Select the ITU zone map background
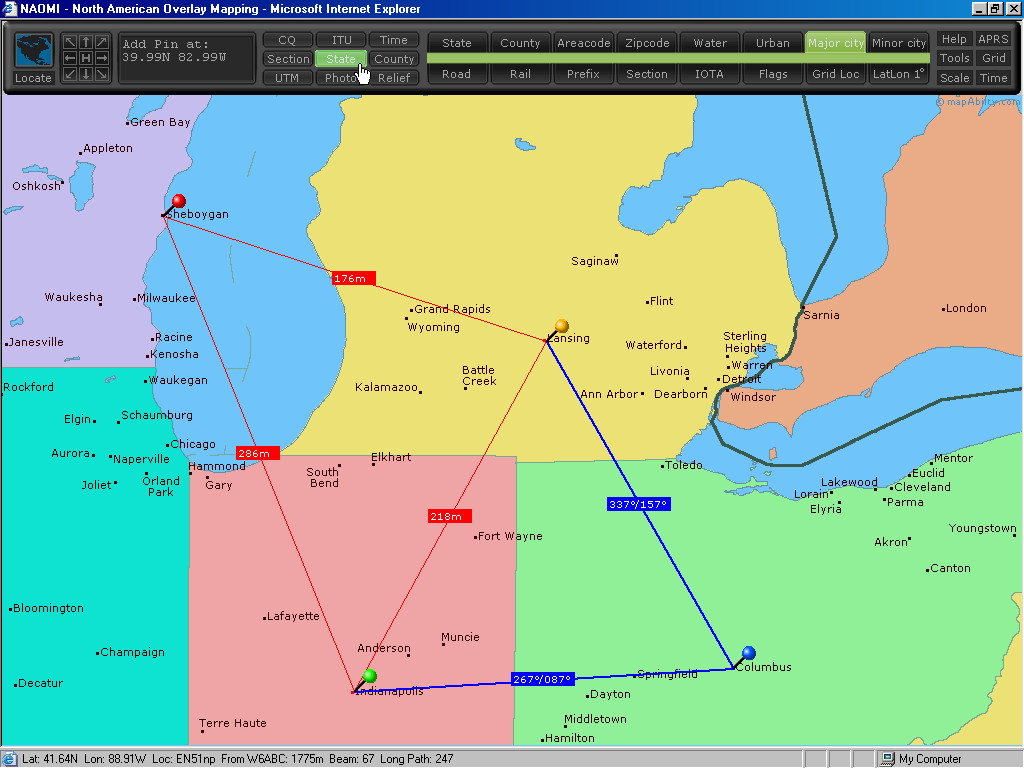1024x768 pixels. click(x=341, y=40)
